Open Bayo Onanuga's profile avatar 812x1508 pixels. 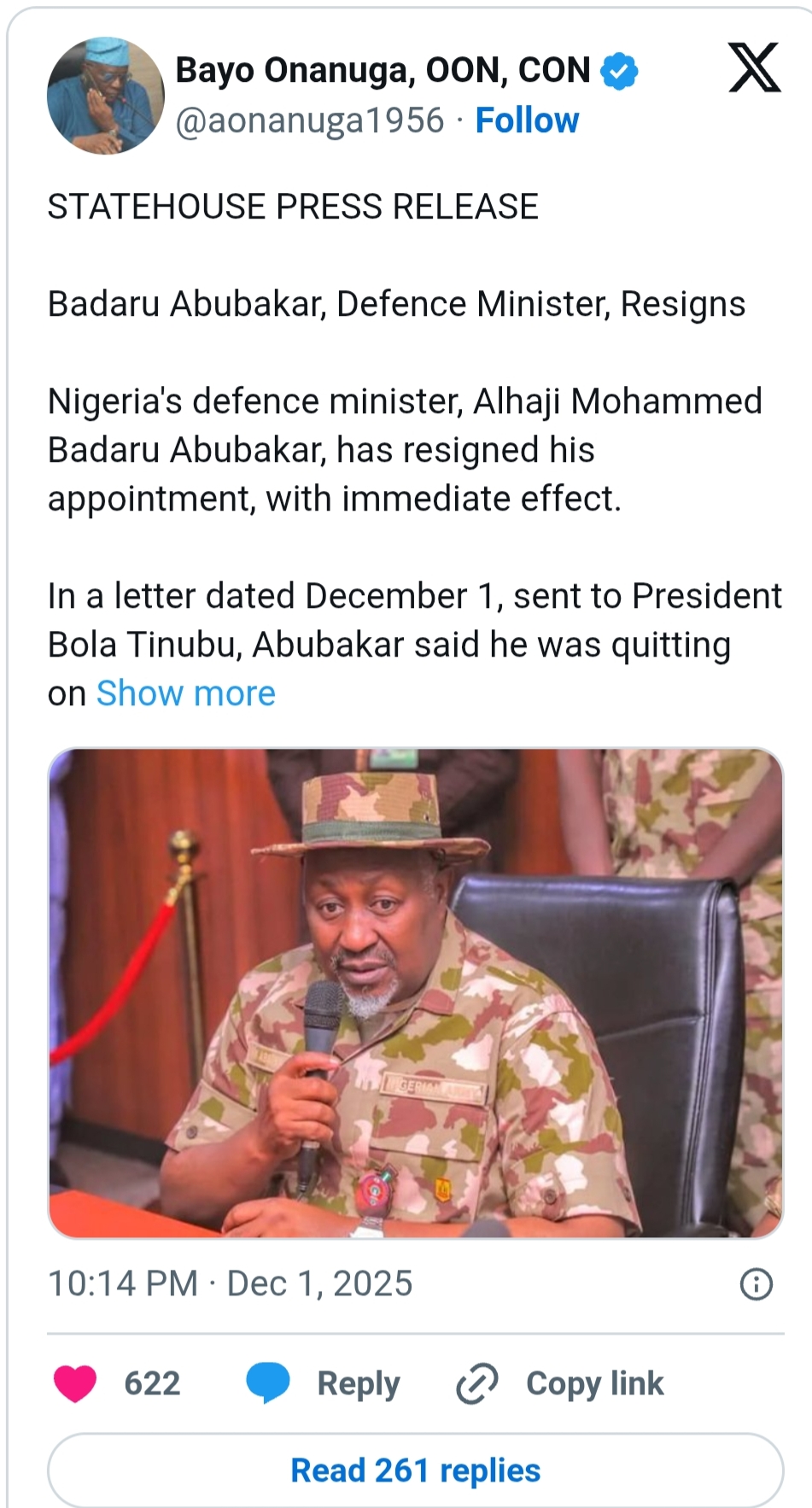(105, 95)
